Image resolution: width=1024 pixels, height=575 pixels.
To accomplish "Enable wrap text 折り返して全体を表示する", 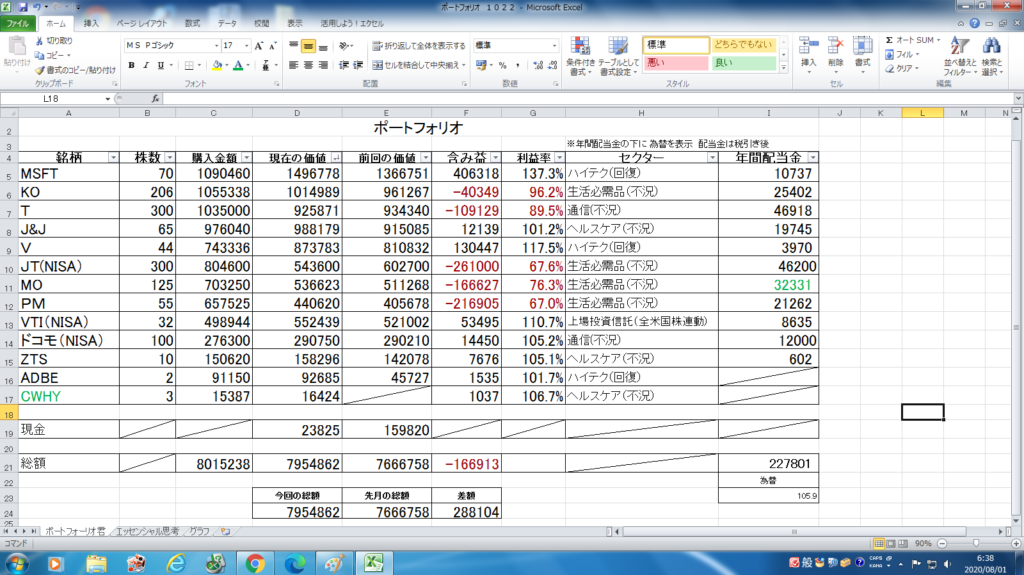I will (x=419, y=46).
